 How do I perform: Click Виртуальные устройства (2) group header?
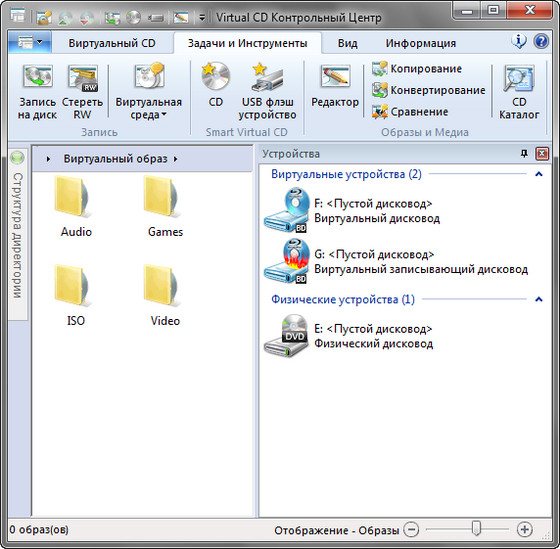click(x=346, y=174)
